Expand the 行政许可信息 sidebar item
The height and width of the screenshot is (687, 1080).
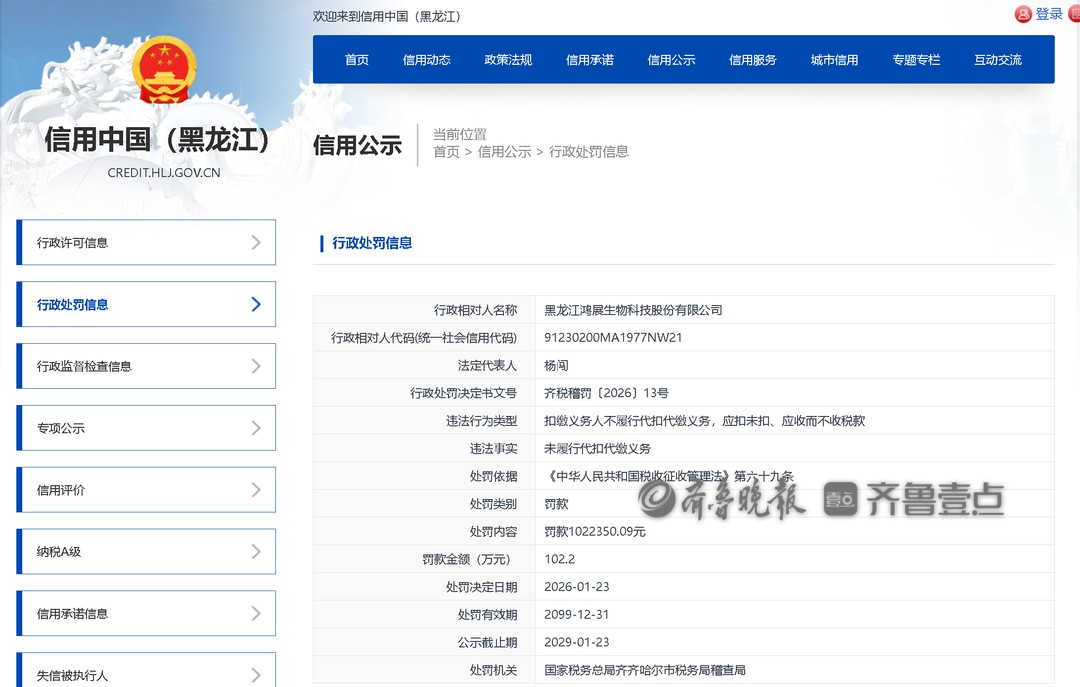click(145, 242)
